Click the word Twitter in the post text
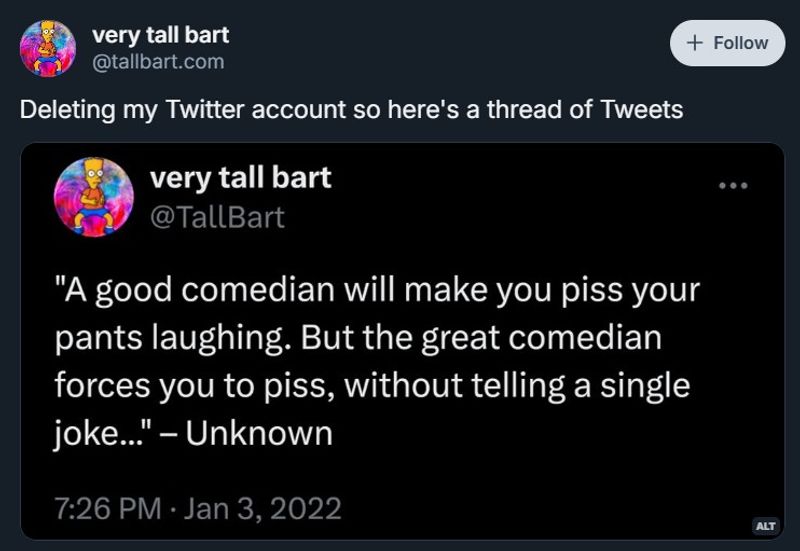This screenshot has width=800, height=551. (205, 109)
